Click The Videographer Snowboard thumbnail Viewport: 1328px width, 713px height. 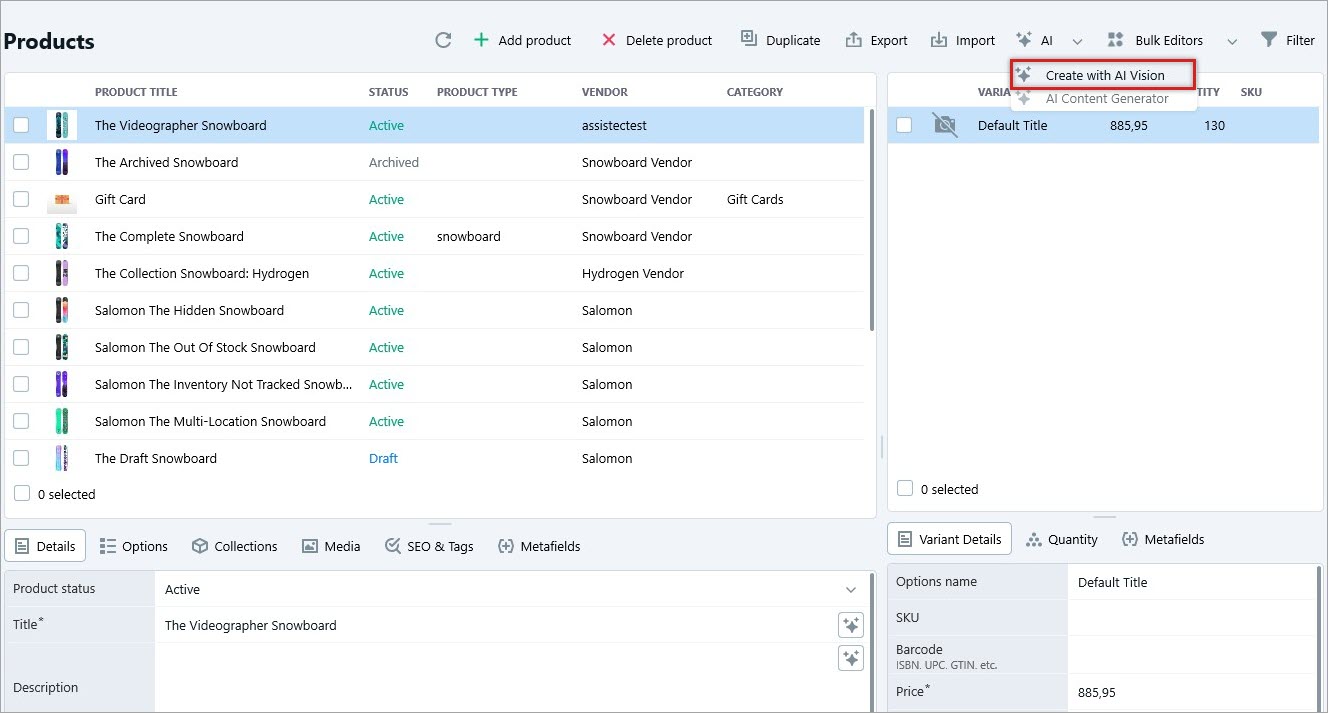coord(62,125)
